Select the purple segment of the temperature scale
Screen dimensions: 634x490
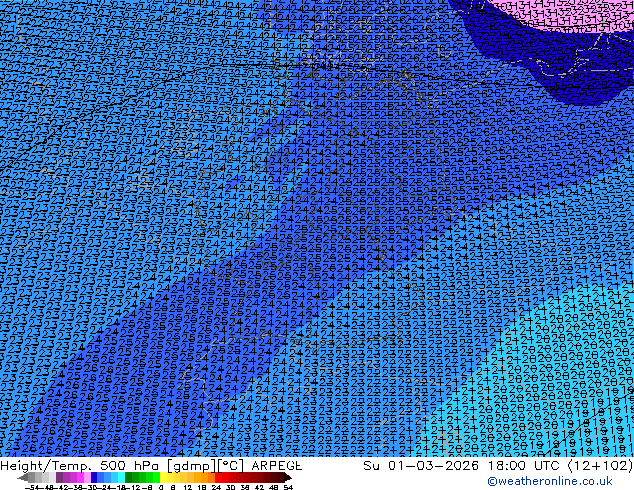coord(73,477)
